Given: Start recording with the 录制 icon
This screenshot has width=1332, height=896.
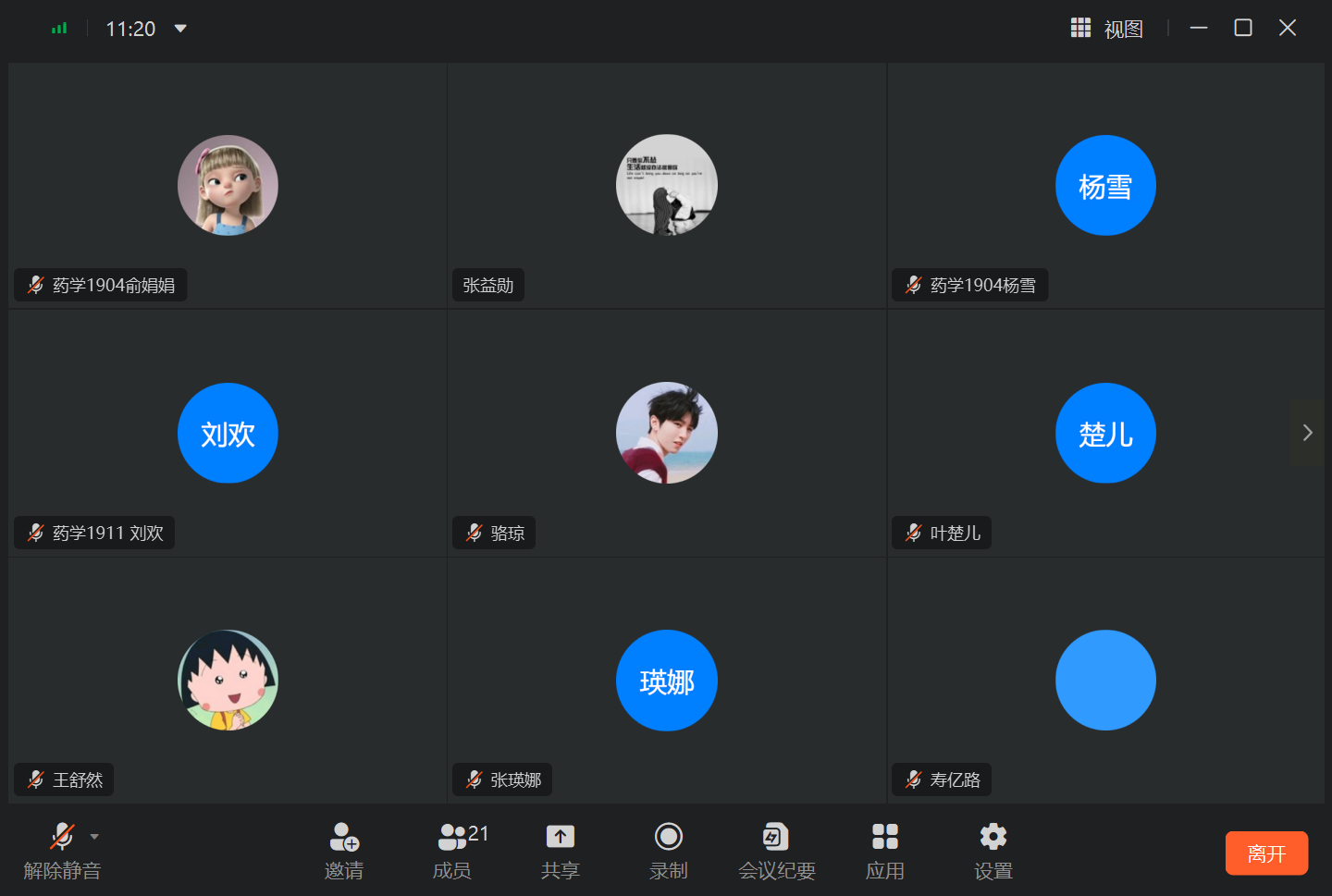Looking at the screenshot, I should pyautogui.click(x=668, y=838).
